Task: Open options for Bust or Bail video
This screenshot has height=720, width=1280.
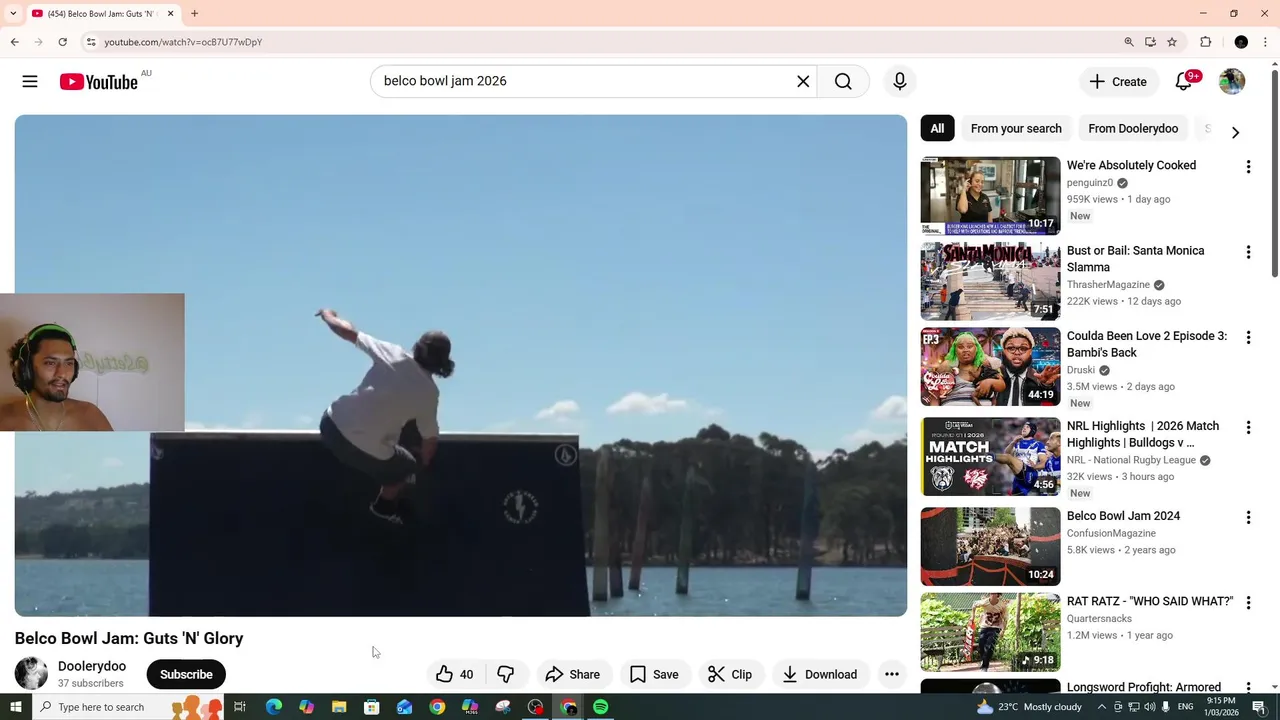Action: tap(1248, 252)
